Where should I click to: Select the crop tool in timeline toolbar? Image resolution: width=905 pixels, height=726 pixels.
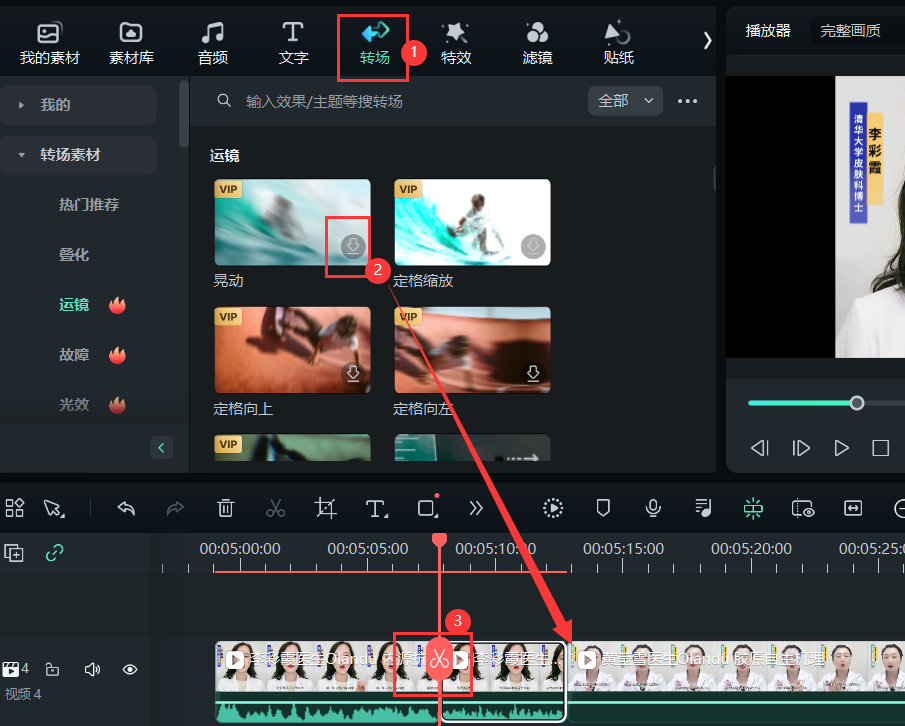click(325, 508)
